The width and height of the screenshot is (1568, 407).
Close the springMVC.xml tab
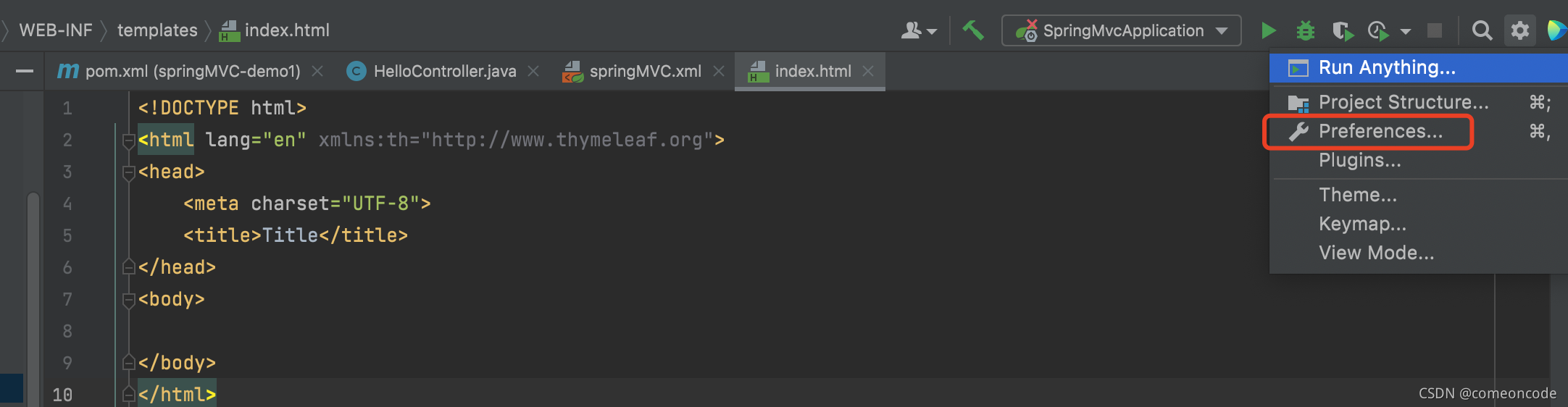click(x=719, y=71)
